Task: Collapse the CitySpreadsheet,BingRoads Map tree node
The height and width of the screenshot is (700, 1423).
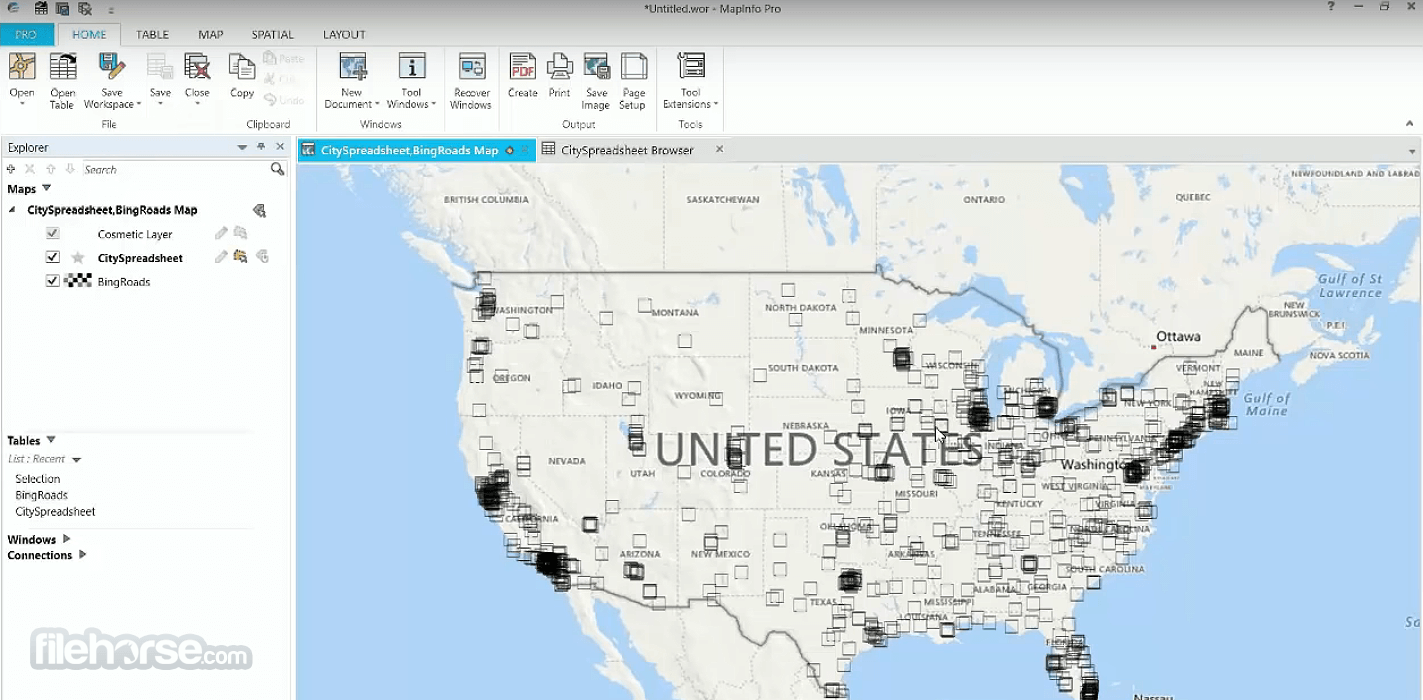Action: coord(13,210)
